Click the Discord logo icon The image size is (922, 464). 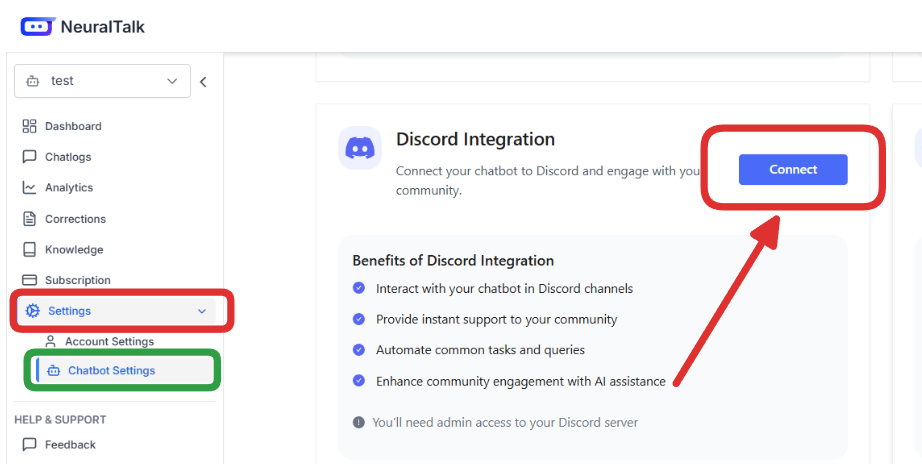click(x=360, y=148)
